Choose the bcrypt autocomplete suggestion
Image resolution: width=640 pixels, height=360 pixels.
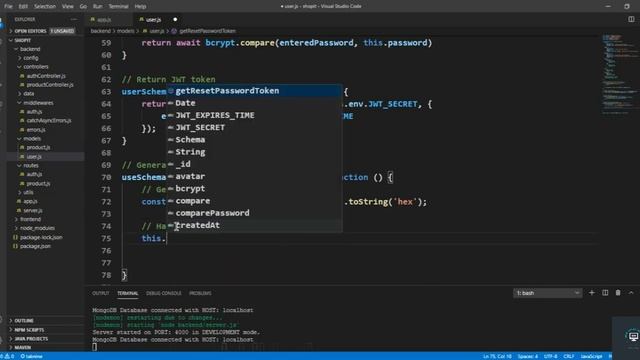click(x=254, y=189)
